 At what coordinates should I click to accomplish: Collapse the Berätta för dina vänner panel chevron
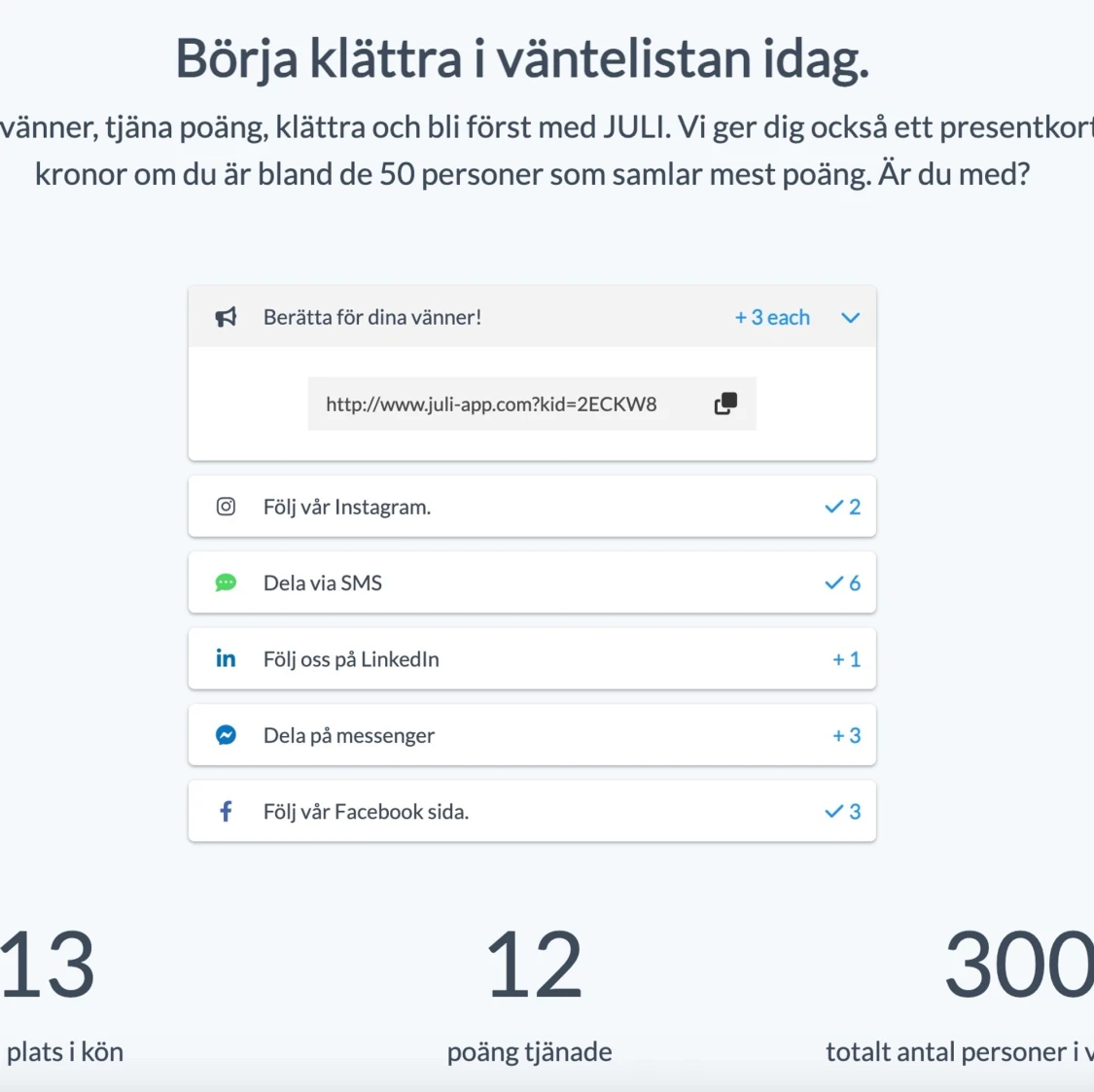click(x=850, y=318)
